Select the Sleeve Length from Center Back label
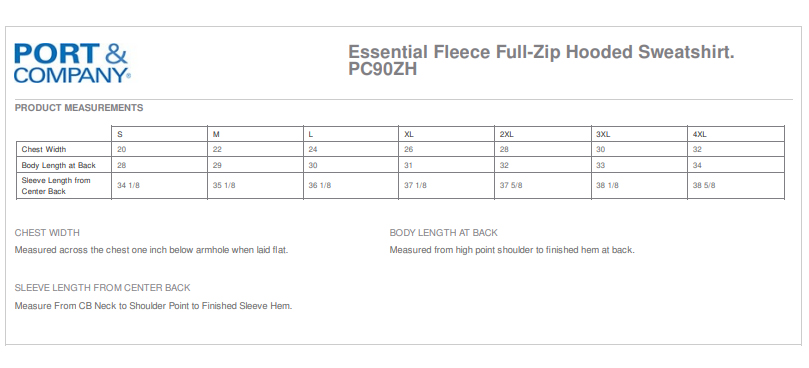809x368 pixels. pyautogui.click(x=56, y=186)
